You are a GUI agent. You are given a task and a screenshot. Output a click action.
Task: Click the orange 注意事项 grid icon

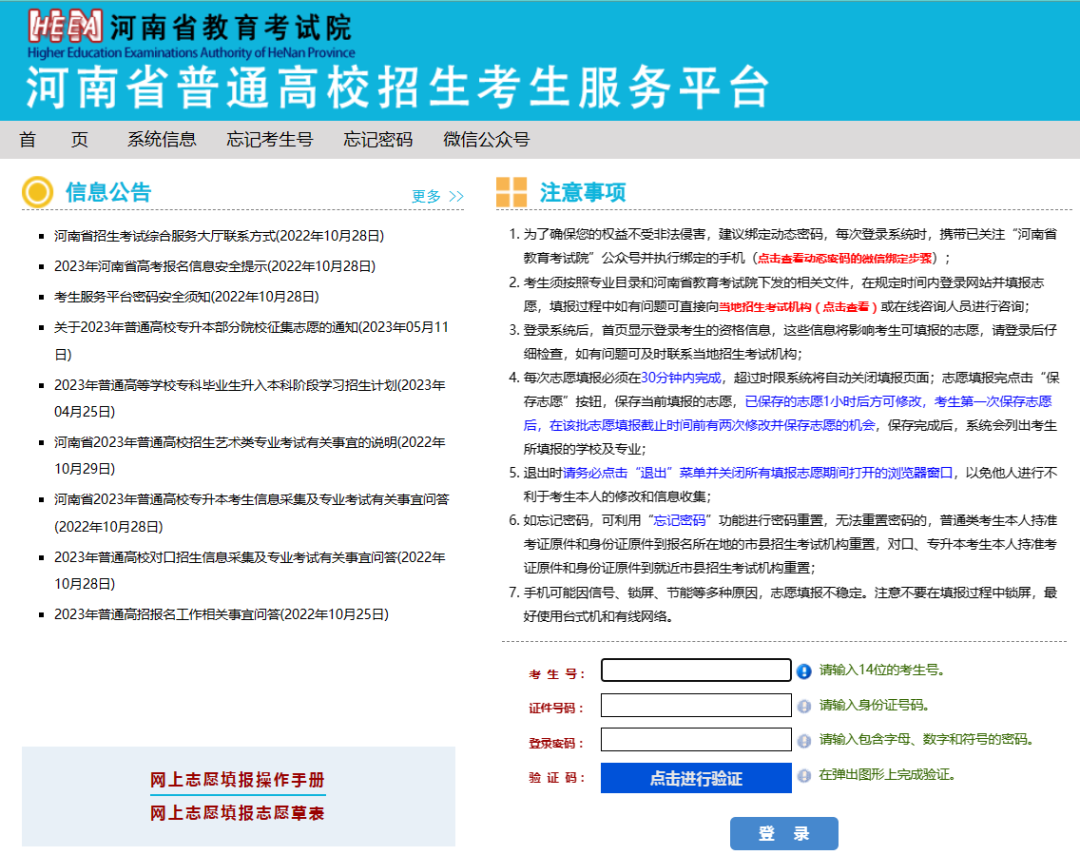[x=511, y=192]
